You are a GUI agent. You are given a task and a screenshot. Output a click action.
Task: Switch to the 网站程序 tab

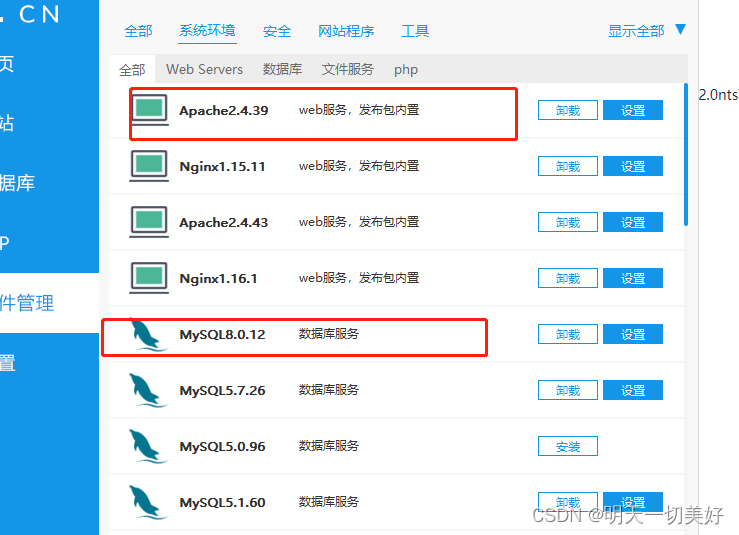(x=346, y=31)
